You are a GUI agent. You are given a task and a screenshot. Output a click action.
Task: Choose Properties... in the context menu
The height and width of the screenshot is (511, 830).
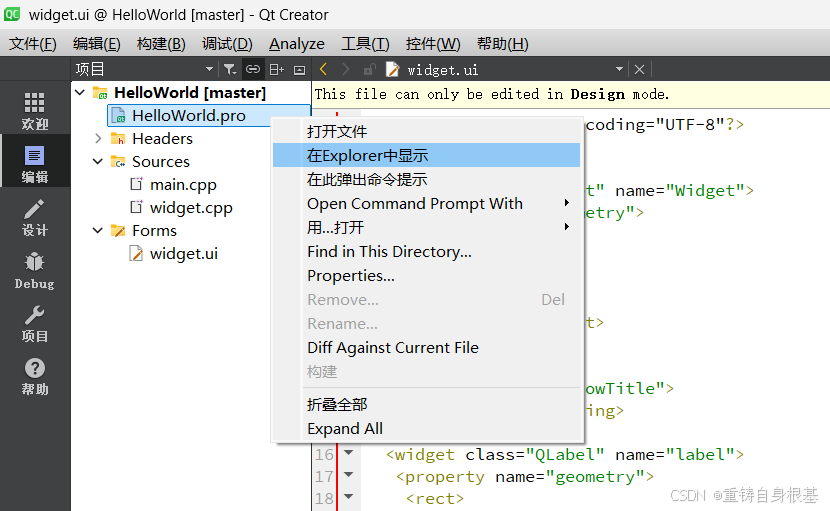click(x=427, y=275)
